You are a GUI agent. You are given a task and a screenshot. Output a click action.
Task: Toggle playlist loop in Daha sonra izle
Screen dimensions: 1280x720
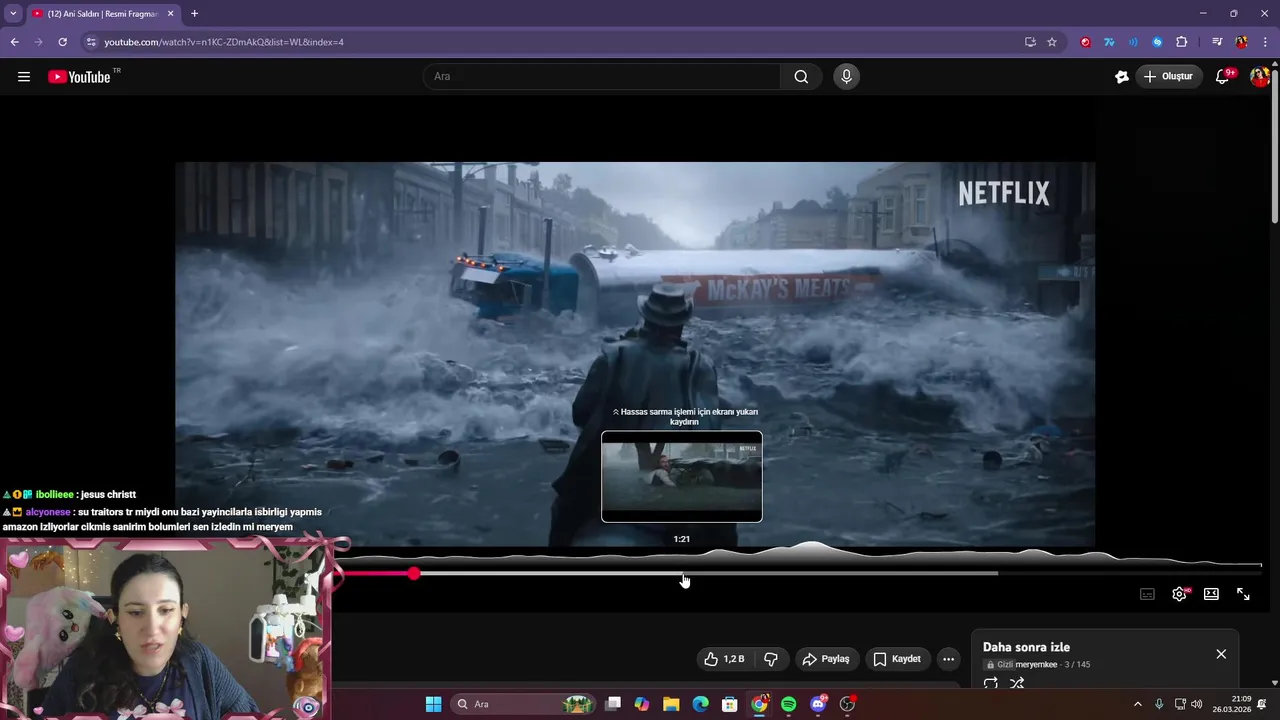tap(991, 684)
